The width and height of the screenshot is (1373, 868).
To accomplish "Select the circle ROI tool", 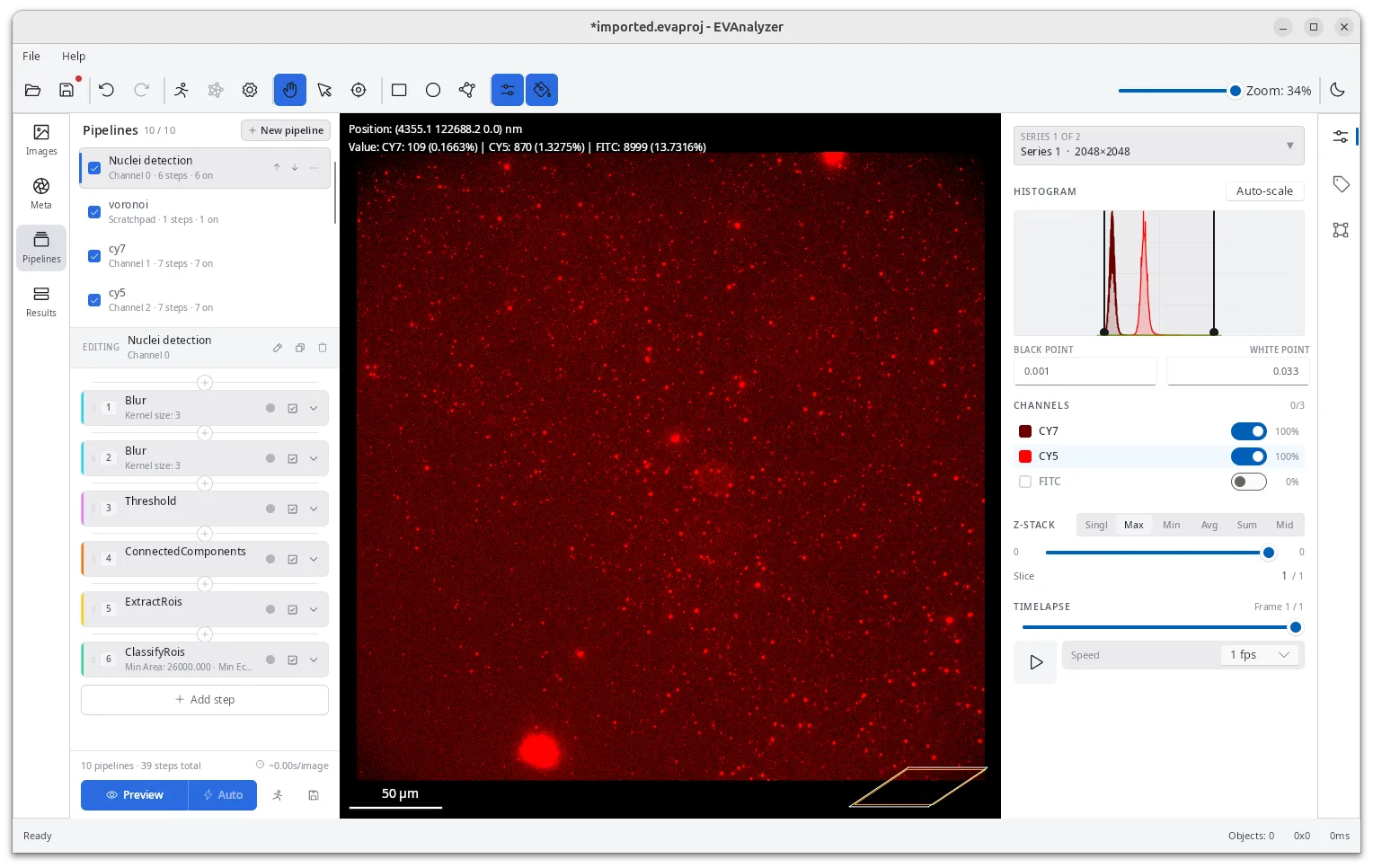I will [433, 90].
